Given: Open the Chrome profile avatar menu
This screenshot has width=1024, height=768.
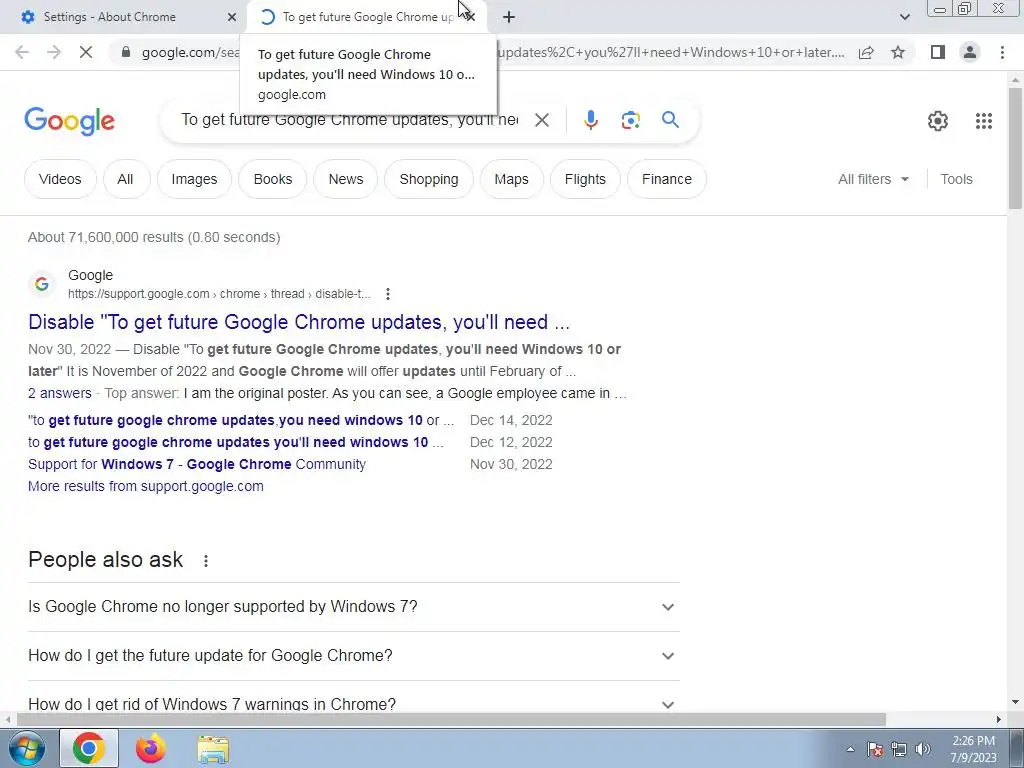Looking at the screenshot, I should click(x=970, y=52).
